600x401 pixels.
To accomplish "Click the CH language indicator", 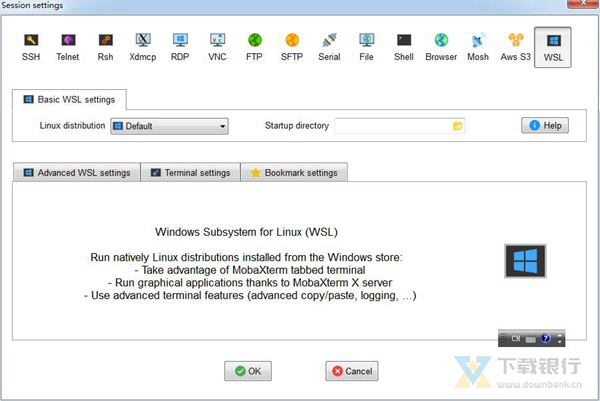I will pyautogui.click(x=515, y=339).
